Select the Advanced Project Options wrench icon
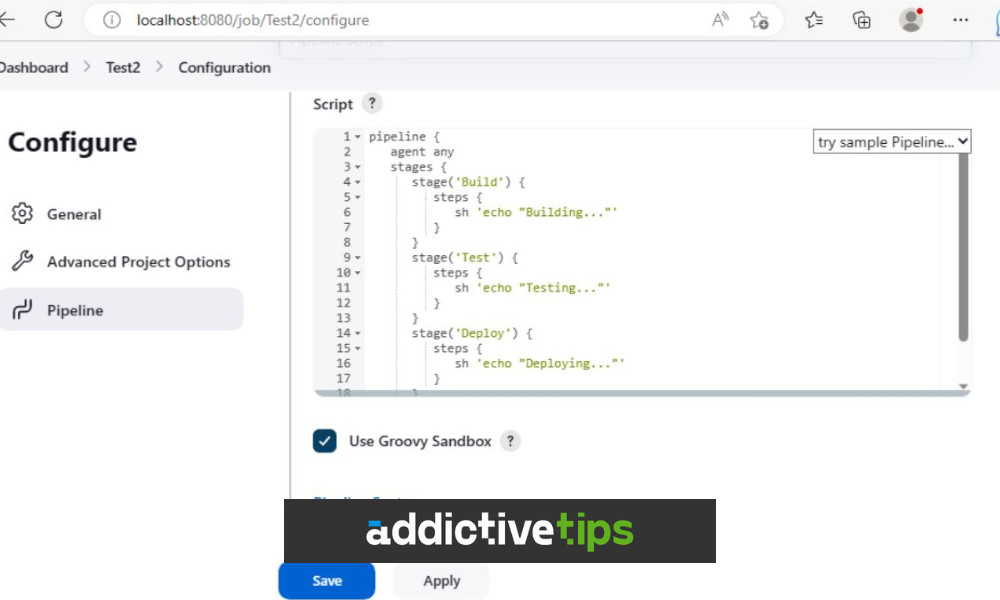1000x600 pixels. [22, 261]
